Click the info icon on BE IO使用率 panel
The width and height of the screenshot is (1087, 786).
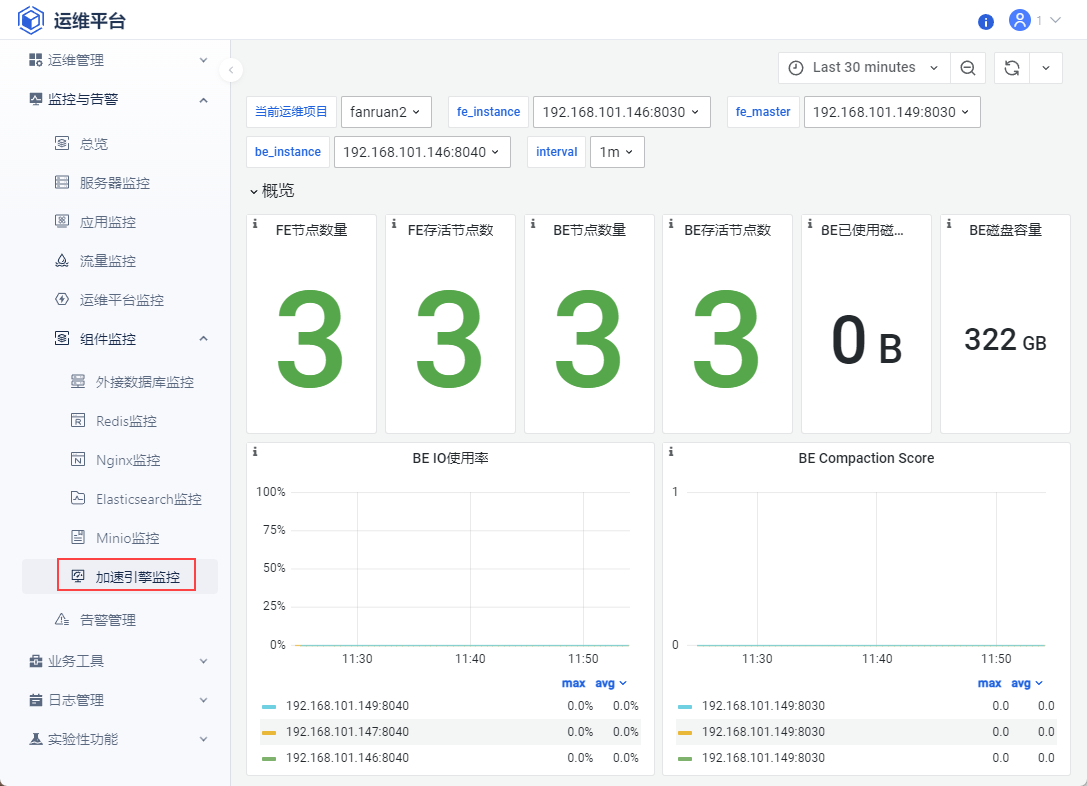255,452
